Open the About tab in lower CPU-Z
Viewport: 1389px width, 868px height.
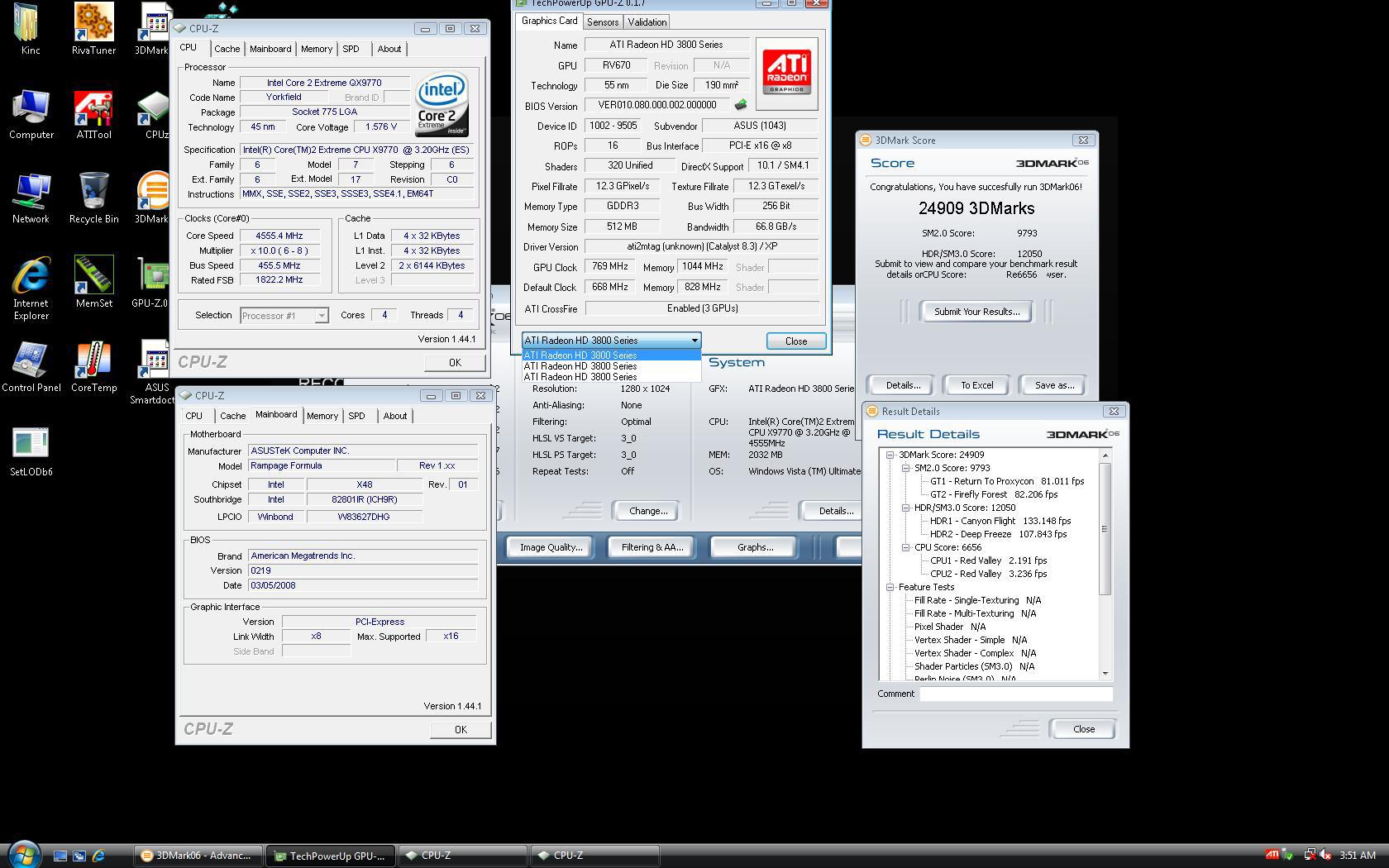pos(395,416)
